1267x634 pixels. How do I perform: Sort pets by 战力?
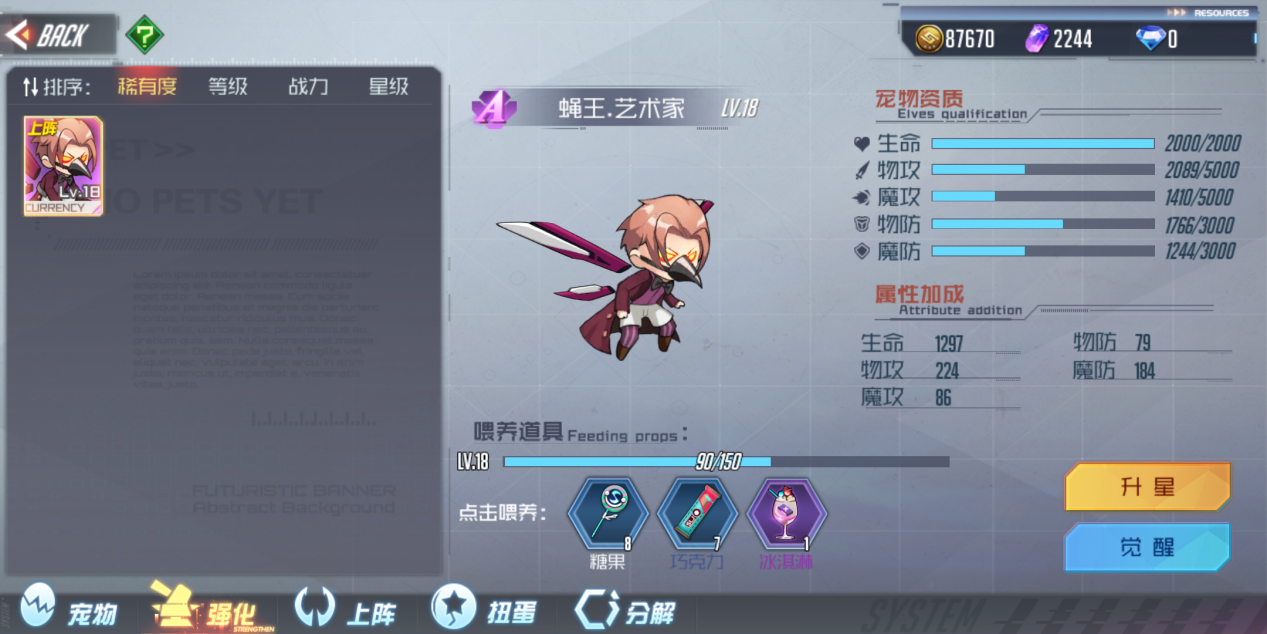[x=308, y=87]
